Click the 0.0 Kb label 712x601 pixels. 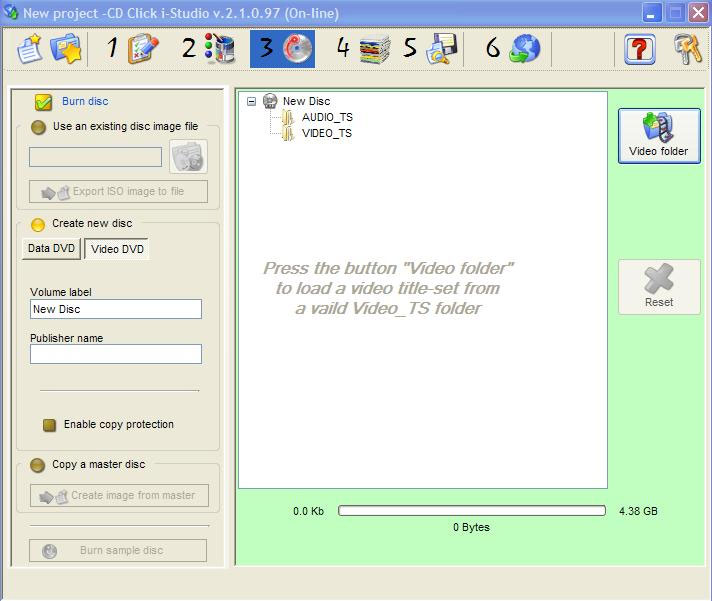[x=308, y=511]
